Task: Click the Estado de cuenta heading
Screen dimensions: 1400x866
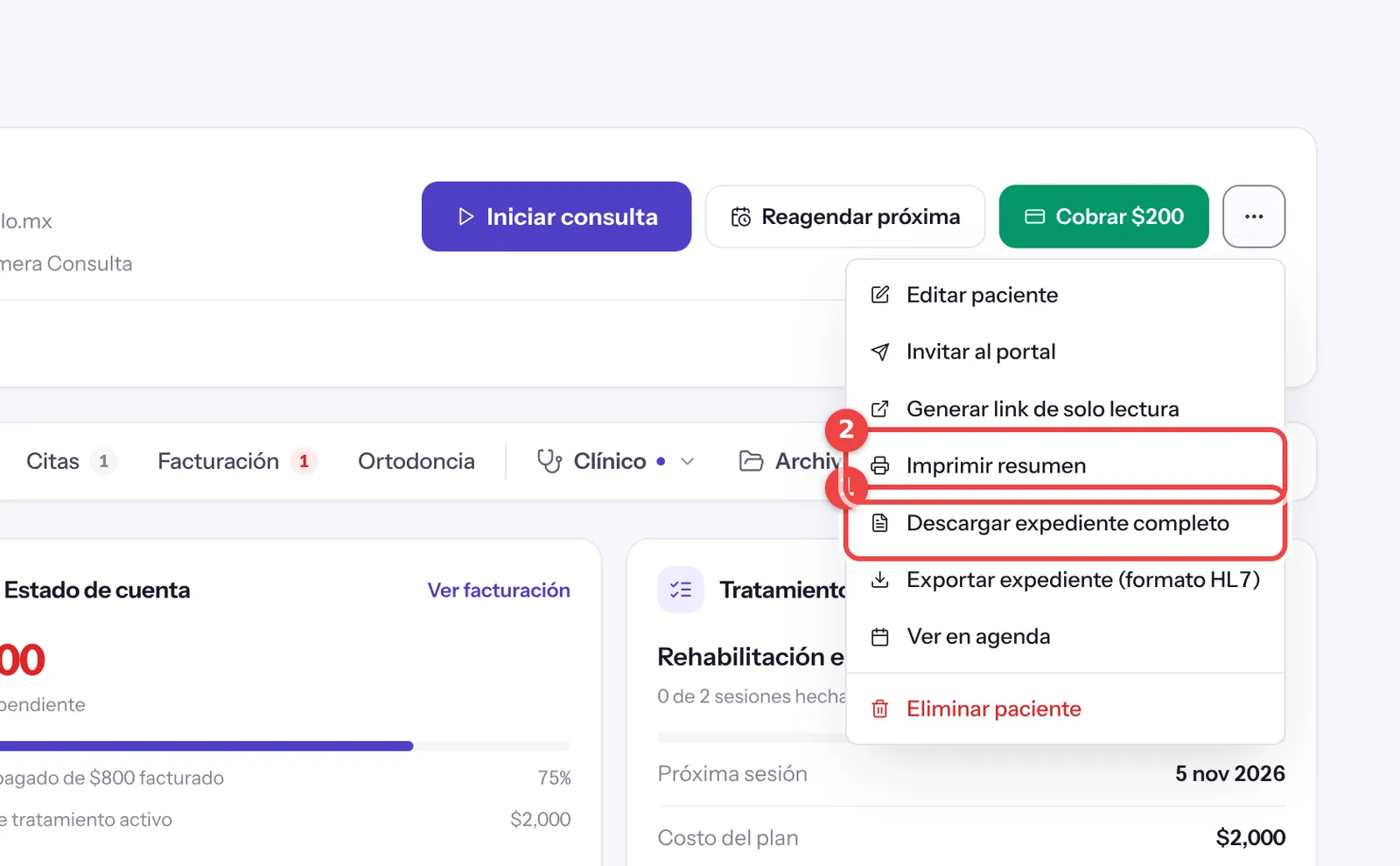Action: pyautogui.click(x=97, y=590)
